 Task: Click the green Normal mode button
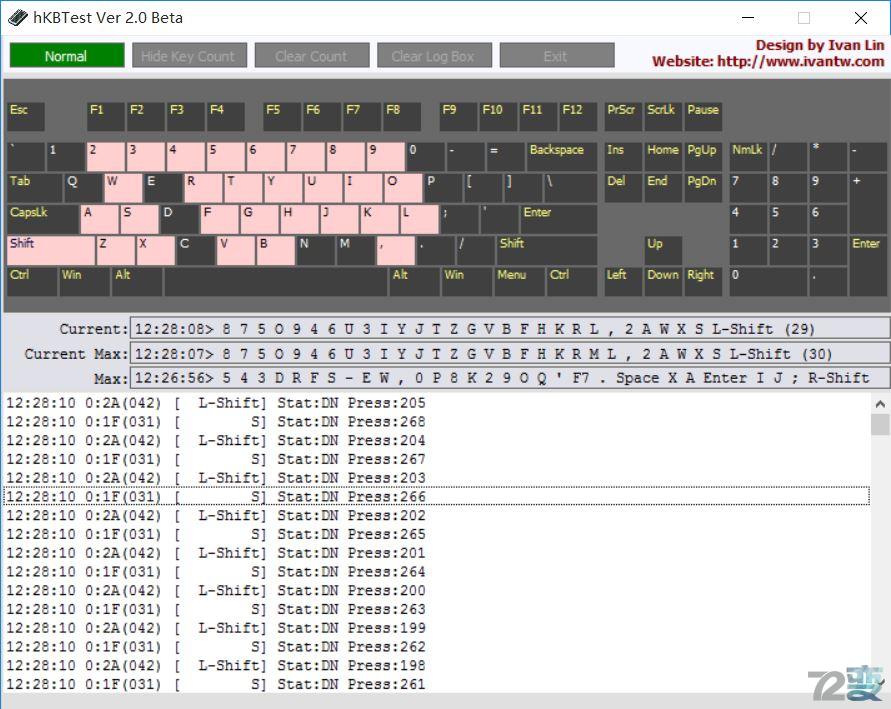(66, 56)
